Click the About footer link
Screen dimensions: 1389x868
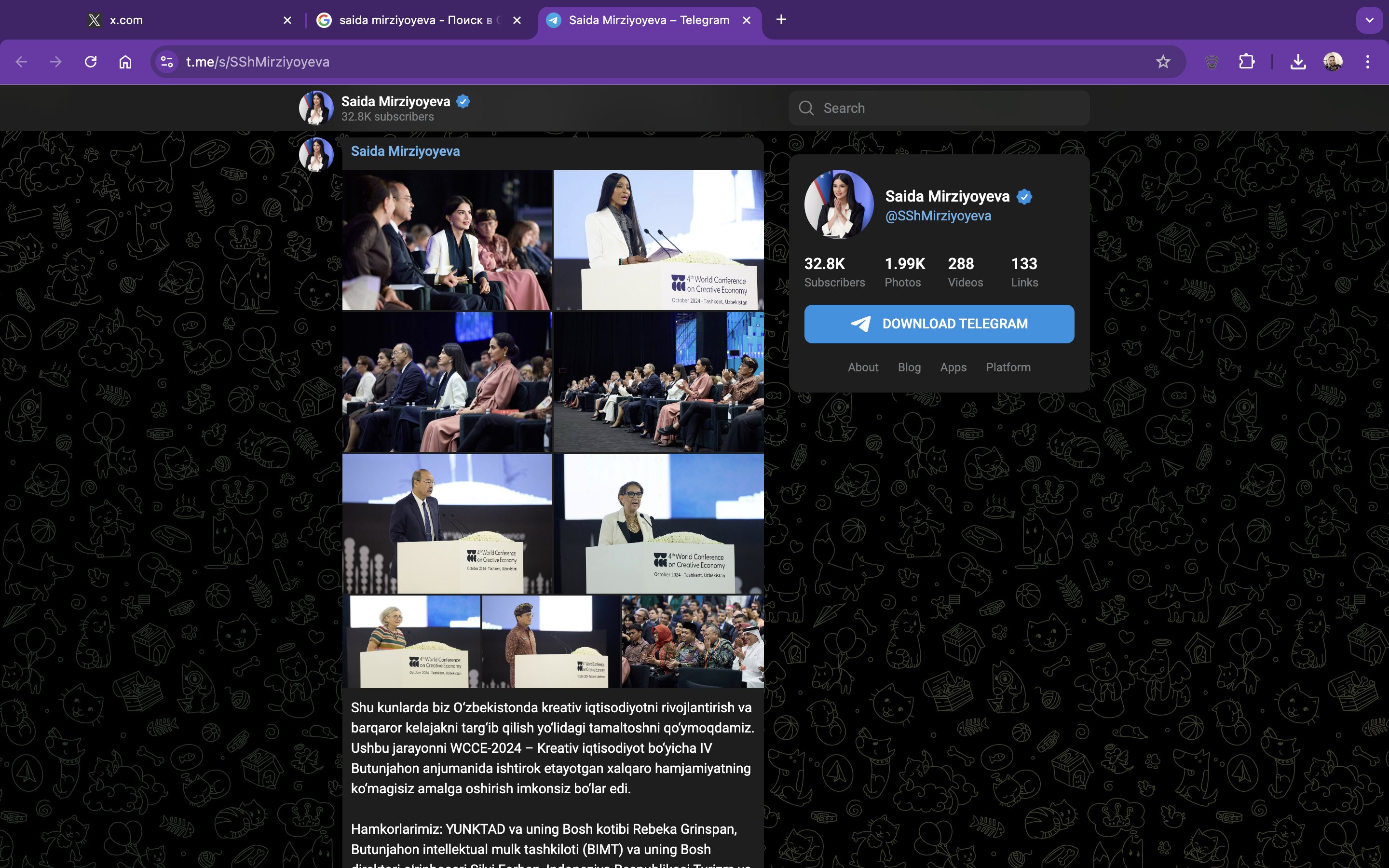point(863,367)
